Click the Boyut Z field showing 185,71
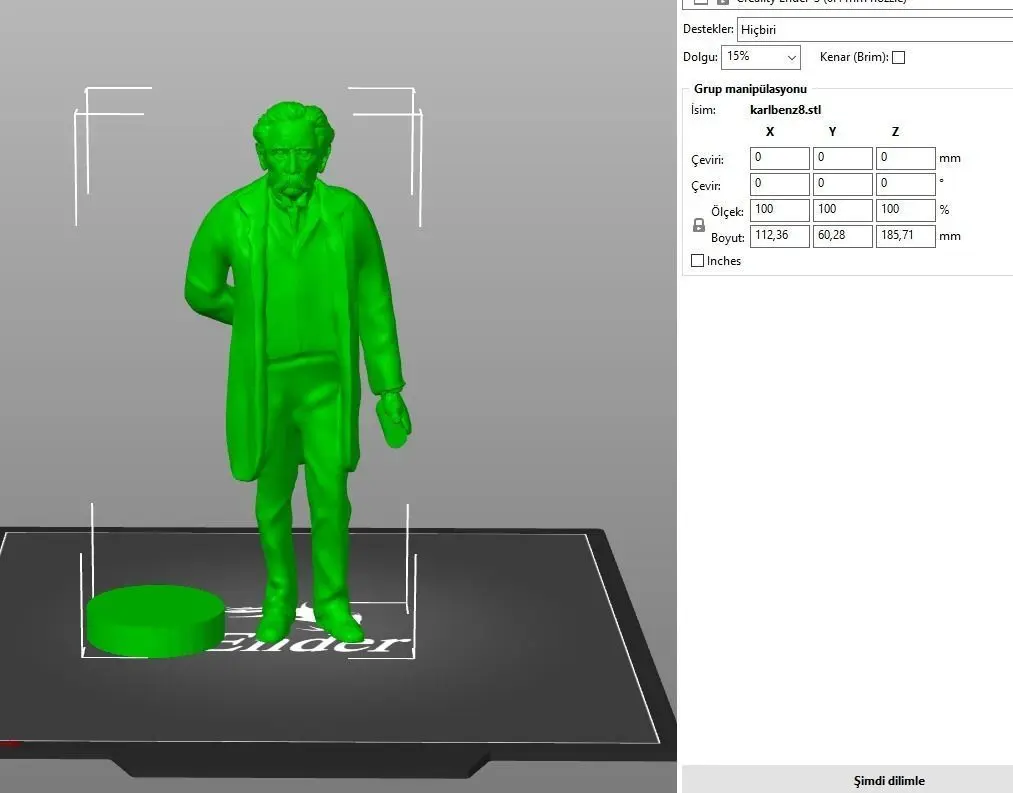This screenshot has height=793, width=1013. coord(905,236)
